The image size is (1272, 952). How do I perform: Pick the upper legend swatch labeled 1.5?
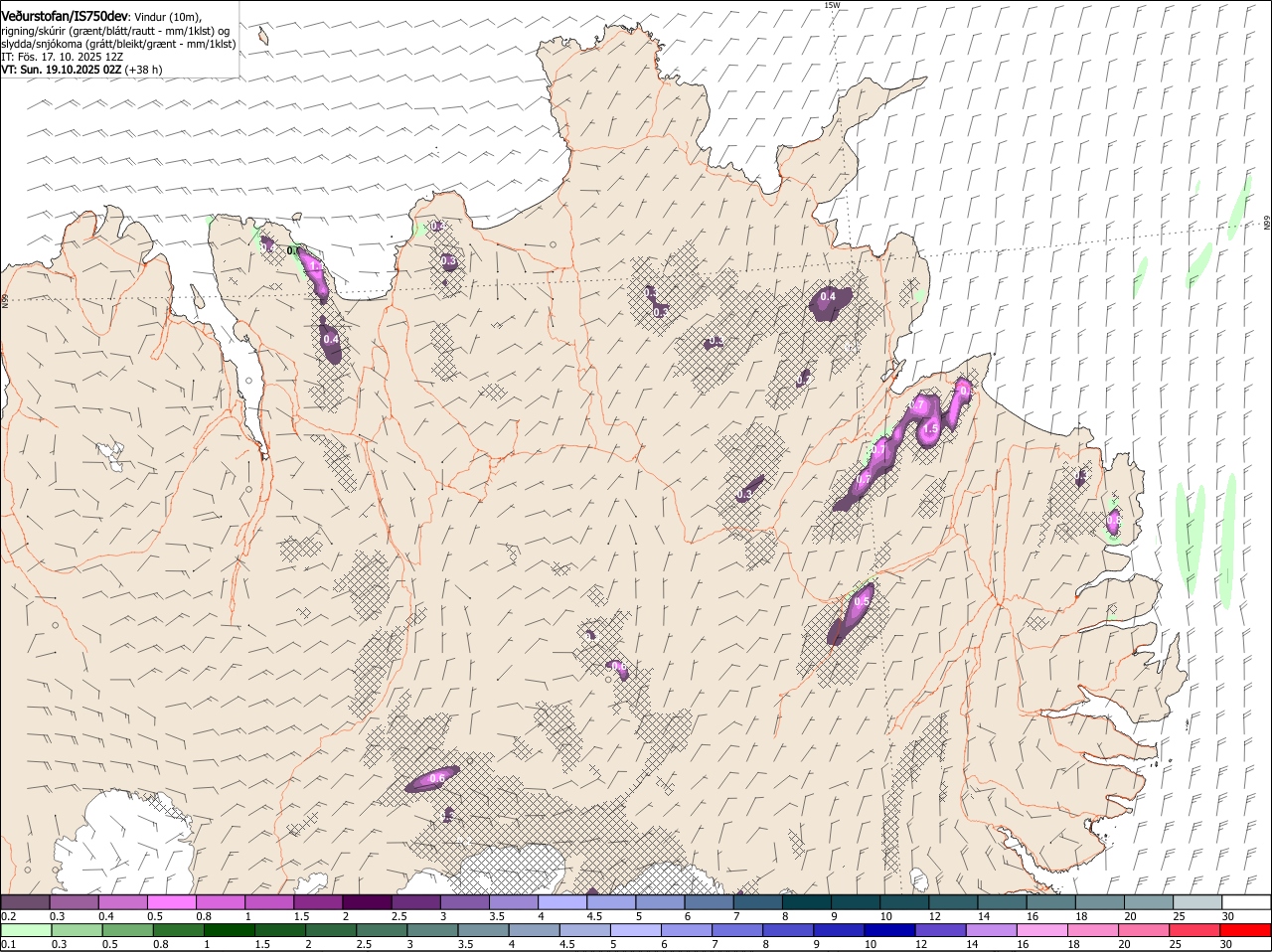pos(317,901)
